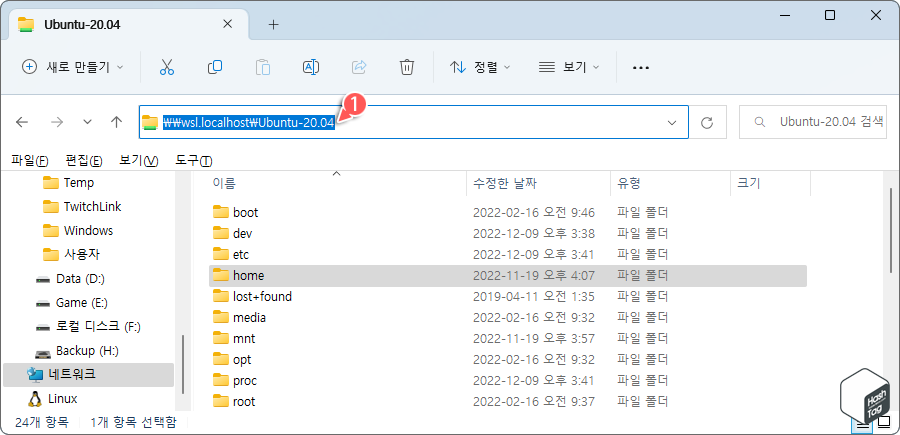The width and height of the screenshot is (900, 435).
Task: Click the 네트워크 network icon in sidebar
Action: tap(36, 375)
